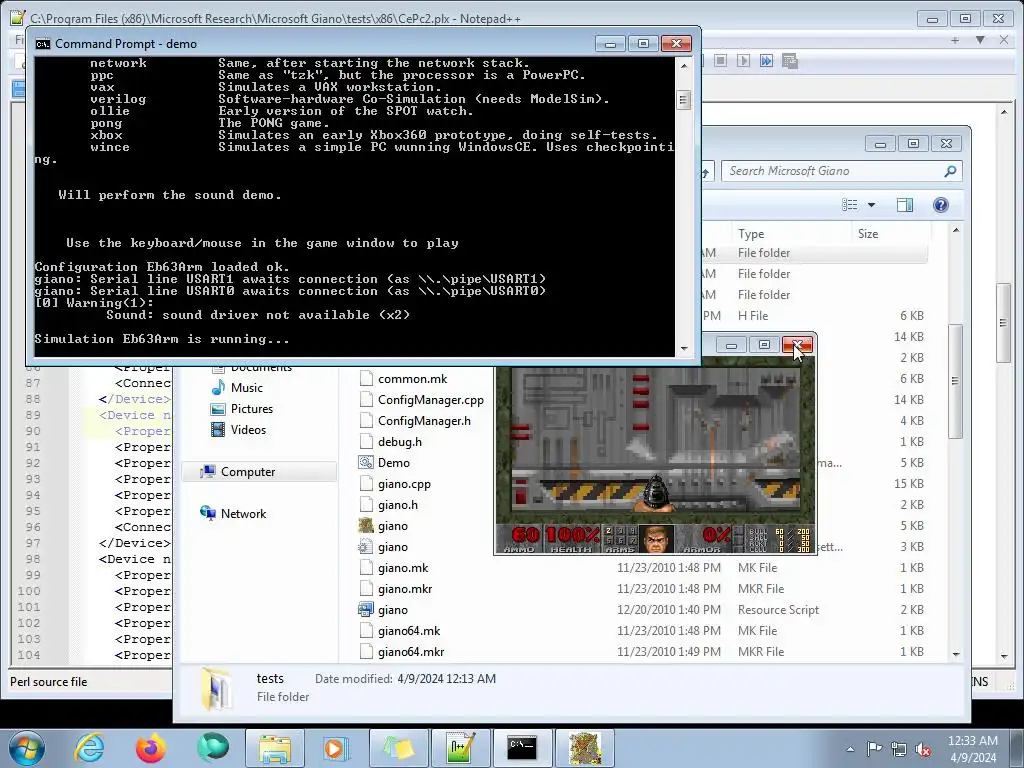Click the Change your view icon in Explorer
Image resolution: width=1024 pixels, height=768 pixels.
(850, 205)
